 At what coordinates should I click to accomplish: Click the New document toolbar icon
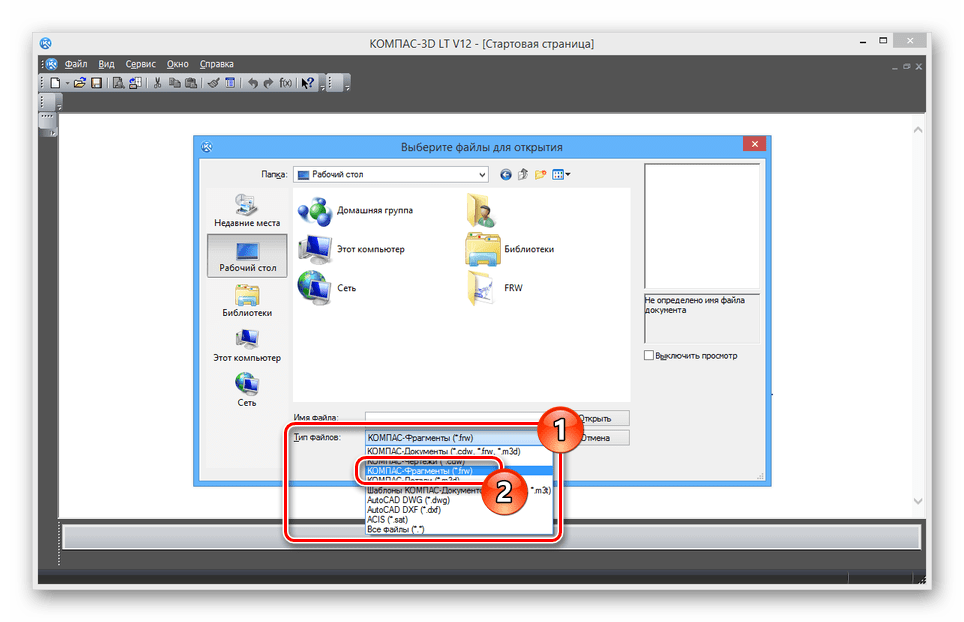pyautogui.click(x=55, y=83)
